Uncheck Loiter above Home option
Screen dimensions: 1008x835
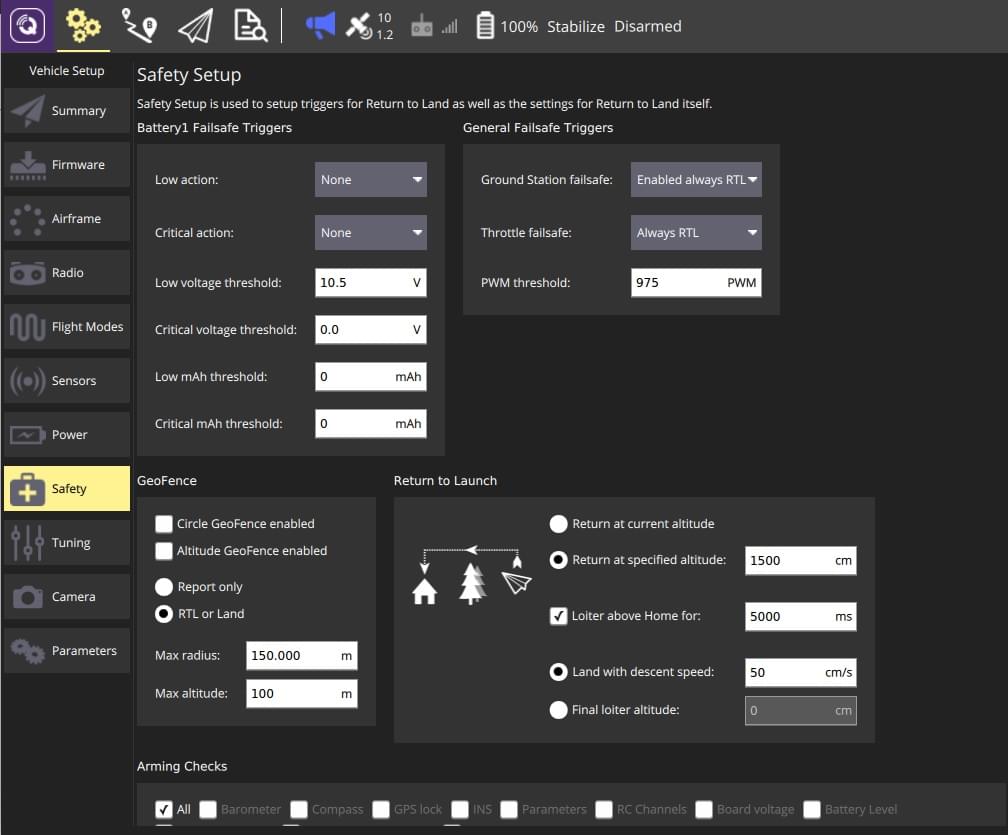coord(559,616)
